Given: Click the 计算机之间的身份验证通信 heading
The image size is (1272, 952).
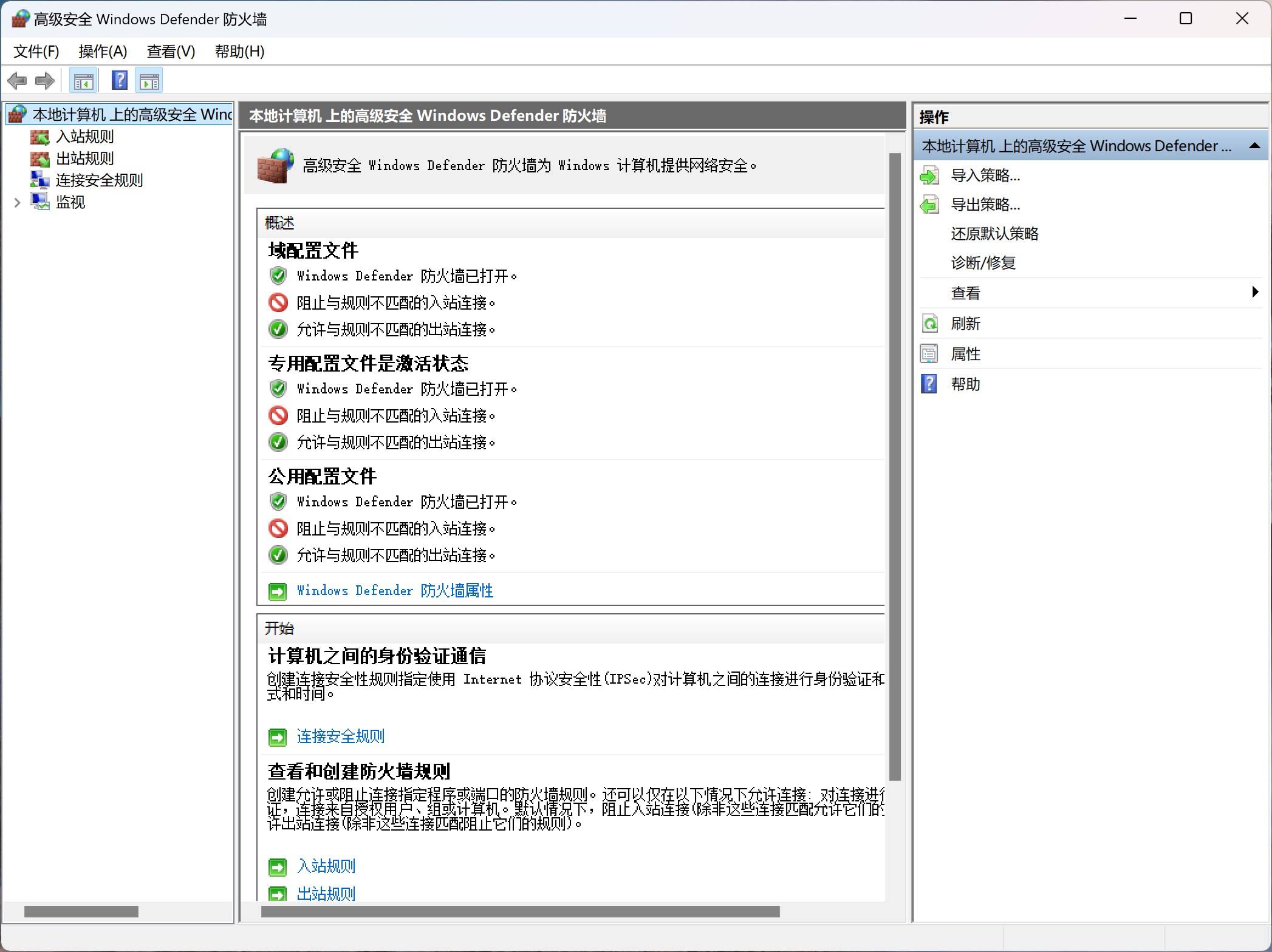Looking at the screenshot, I should 377,656.
